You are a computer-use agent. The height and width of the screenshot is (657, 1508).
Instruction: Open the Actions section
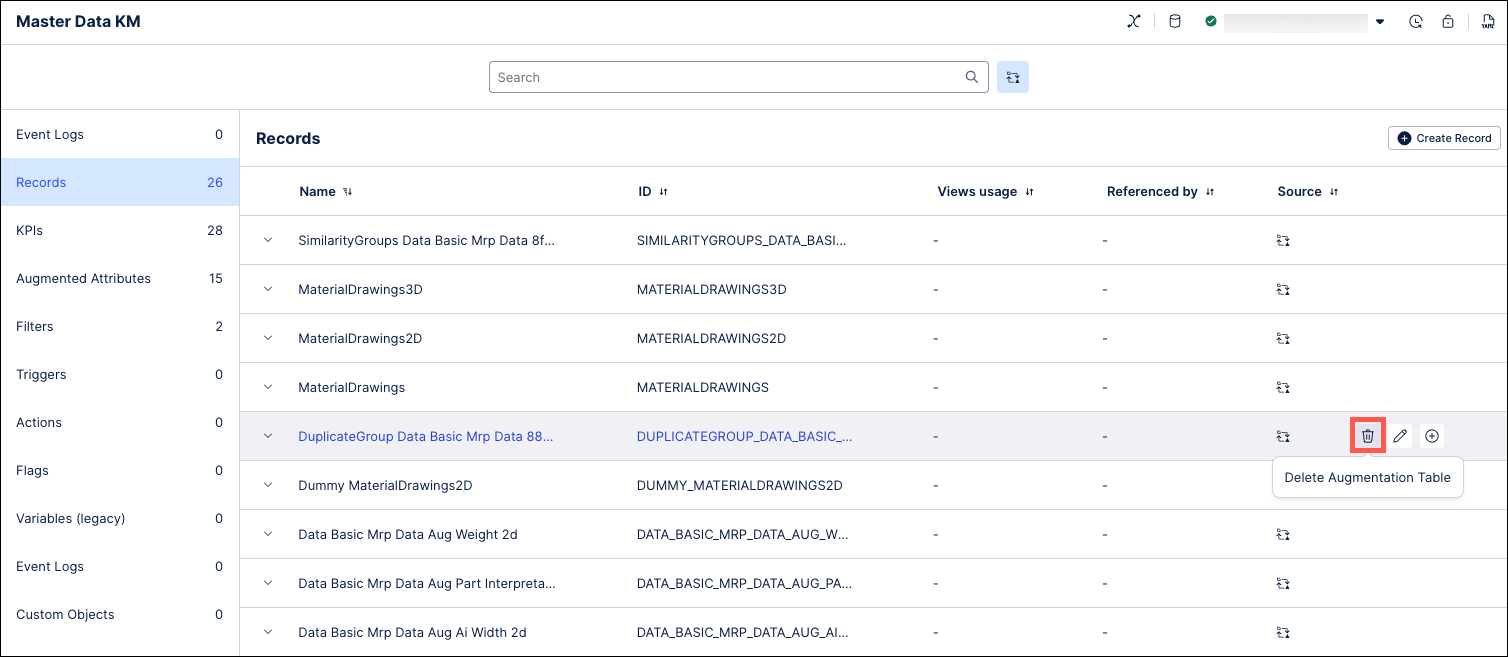(x=120, y=422)
